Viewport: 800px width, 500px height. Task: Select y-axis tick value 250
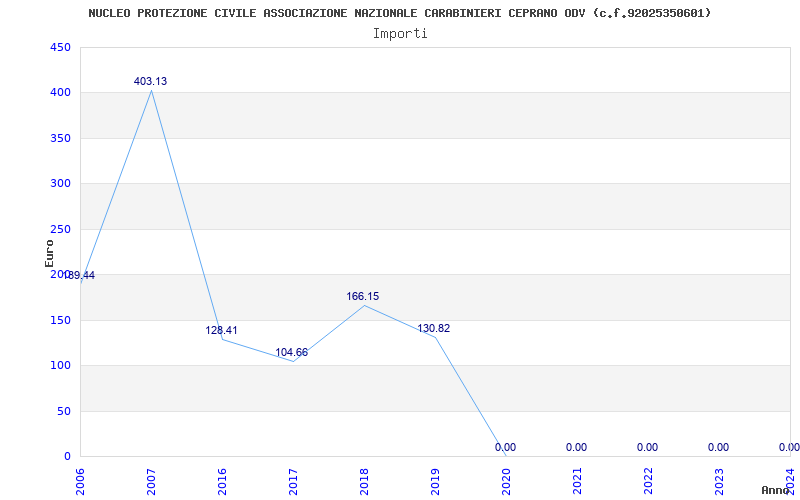60,229
